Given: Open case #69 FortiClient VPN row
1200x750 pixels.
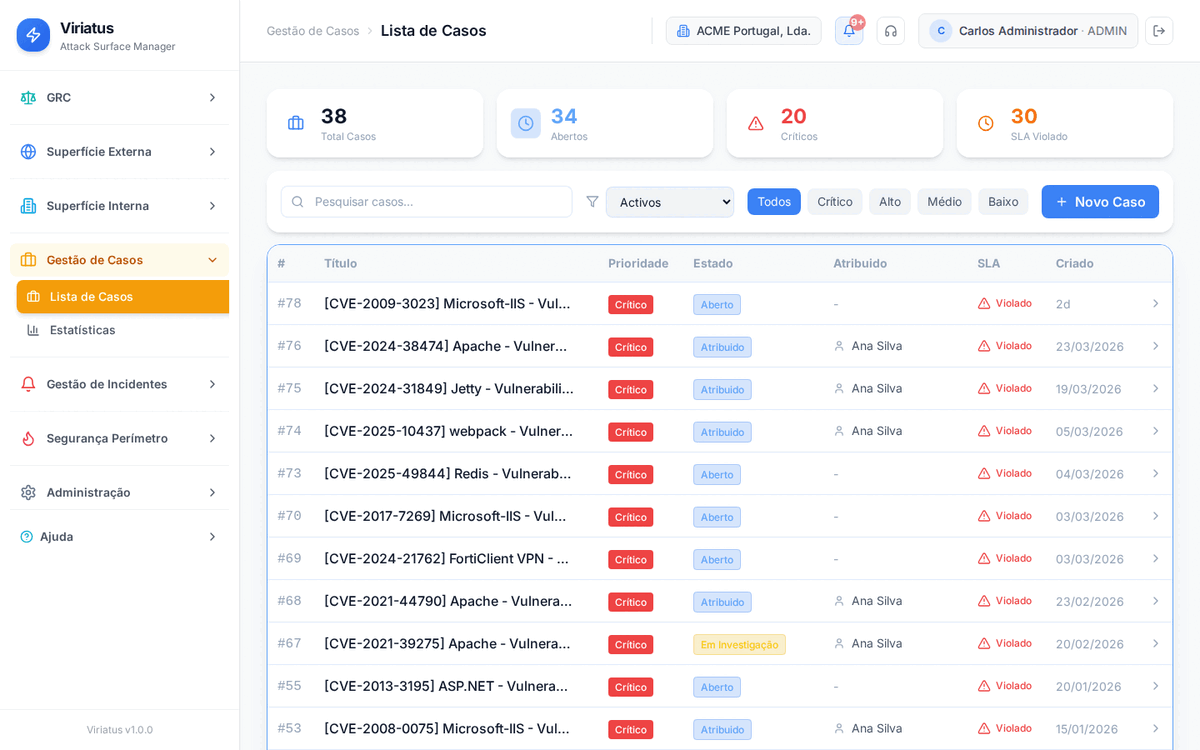Looking at the screenshot, I should [446, 559].
